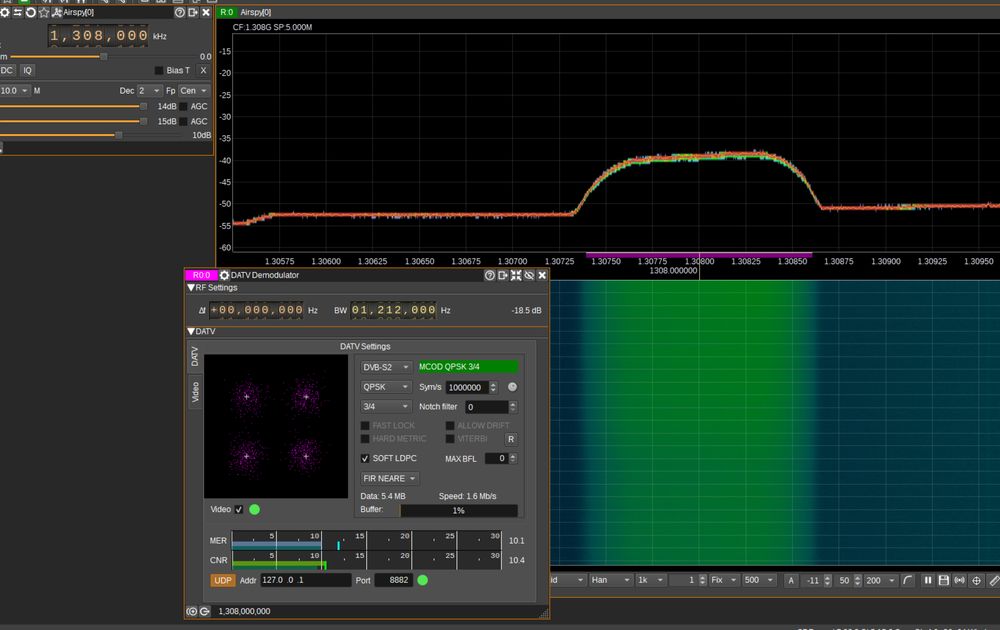
Task: Click the IQ correction button
Action: click(x=27, y=70)
